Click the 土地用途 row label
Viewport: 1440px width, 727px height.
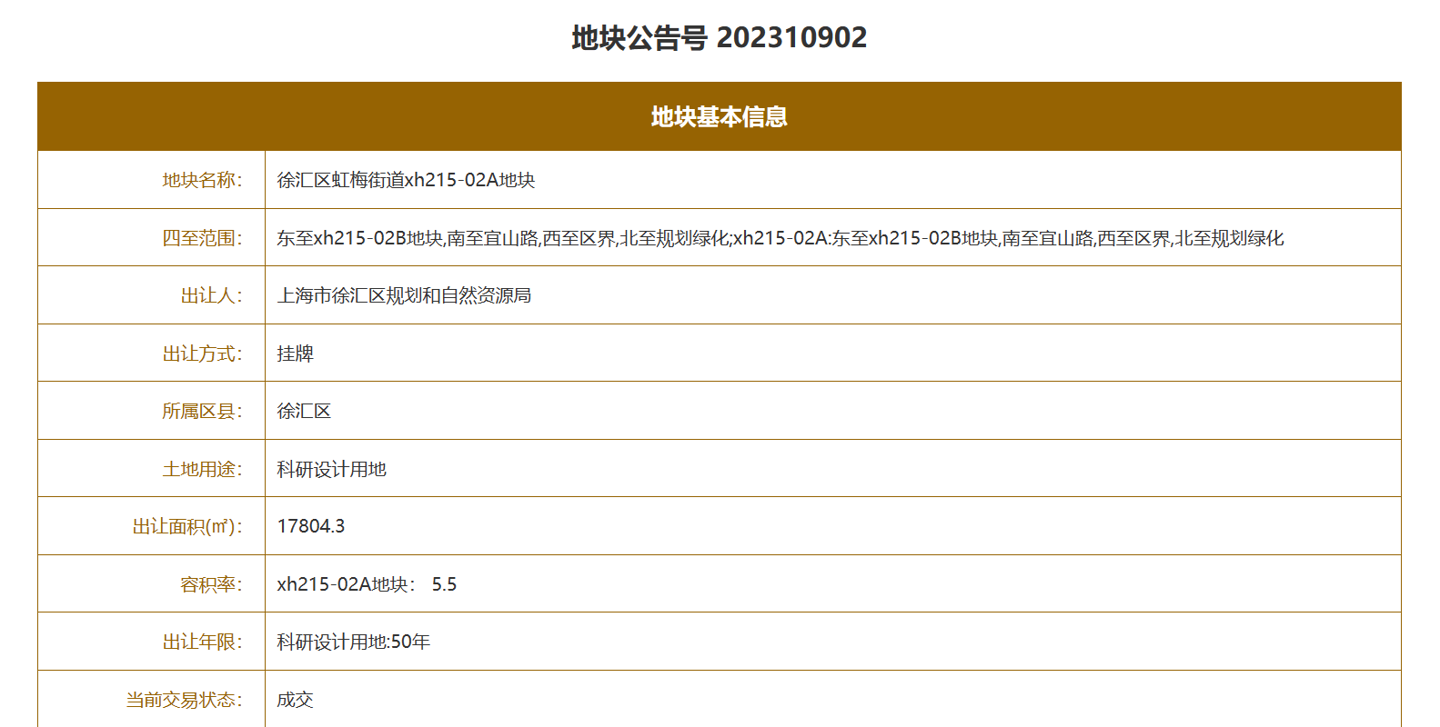point(207,468)
